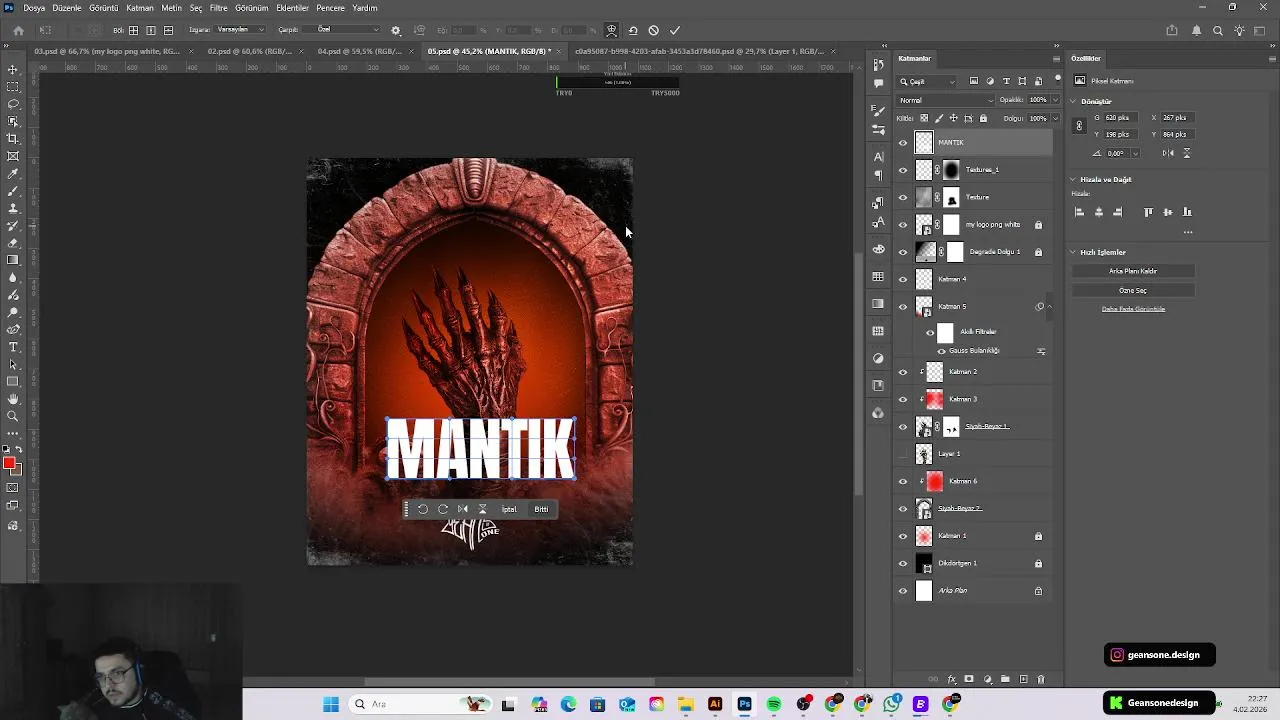Open the Filtre menu
Viewport: 1280px width, 720px height.
[x=218, y=8]
